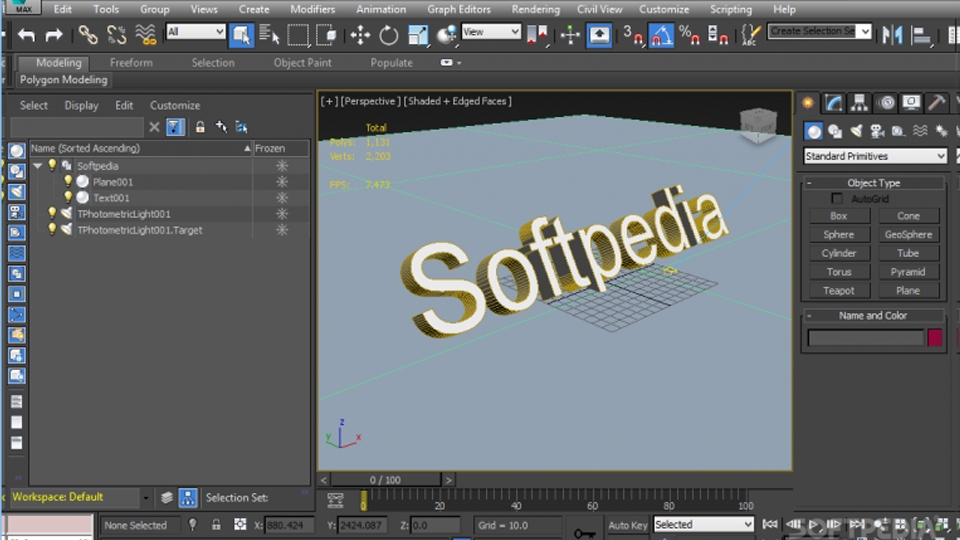The height and width of the screenshot is (540, 960).
Task: Click the object name input field
Action: click(865, 337)
